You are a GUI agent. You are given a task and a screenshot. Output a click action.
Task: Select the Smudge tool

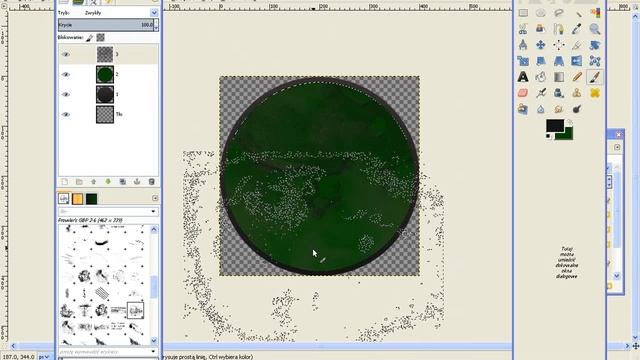coord(559,109)
